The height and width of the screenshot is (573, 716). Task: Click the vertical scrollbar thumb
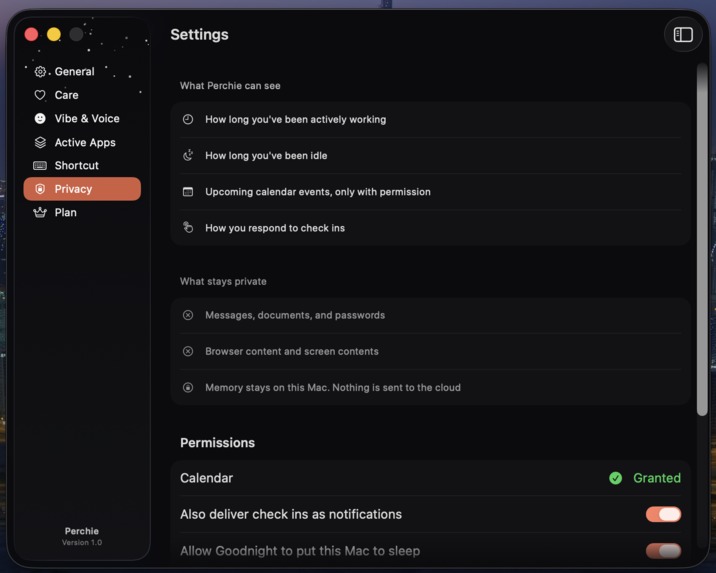[x=702, y=240]
